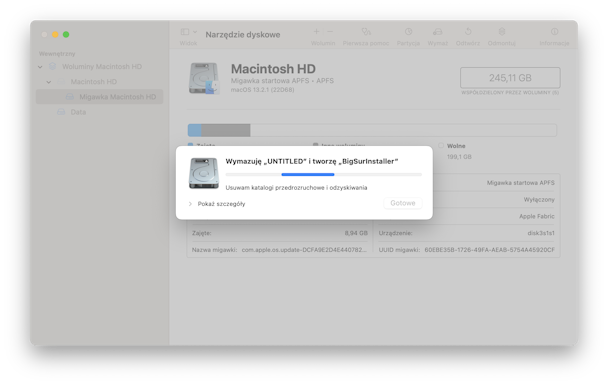Screen dimensions: 608x385
Task: Expand Pokaż szczegóły disclosure arrow
Action: coord(190,204)
